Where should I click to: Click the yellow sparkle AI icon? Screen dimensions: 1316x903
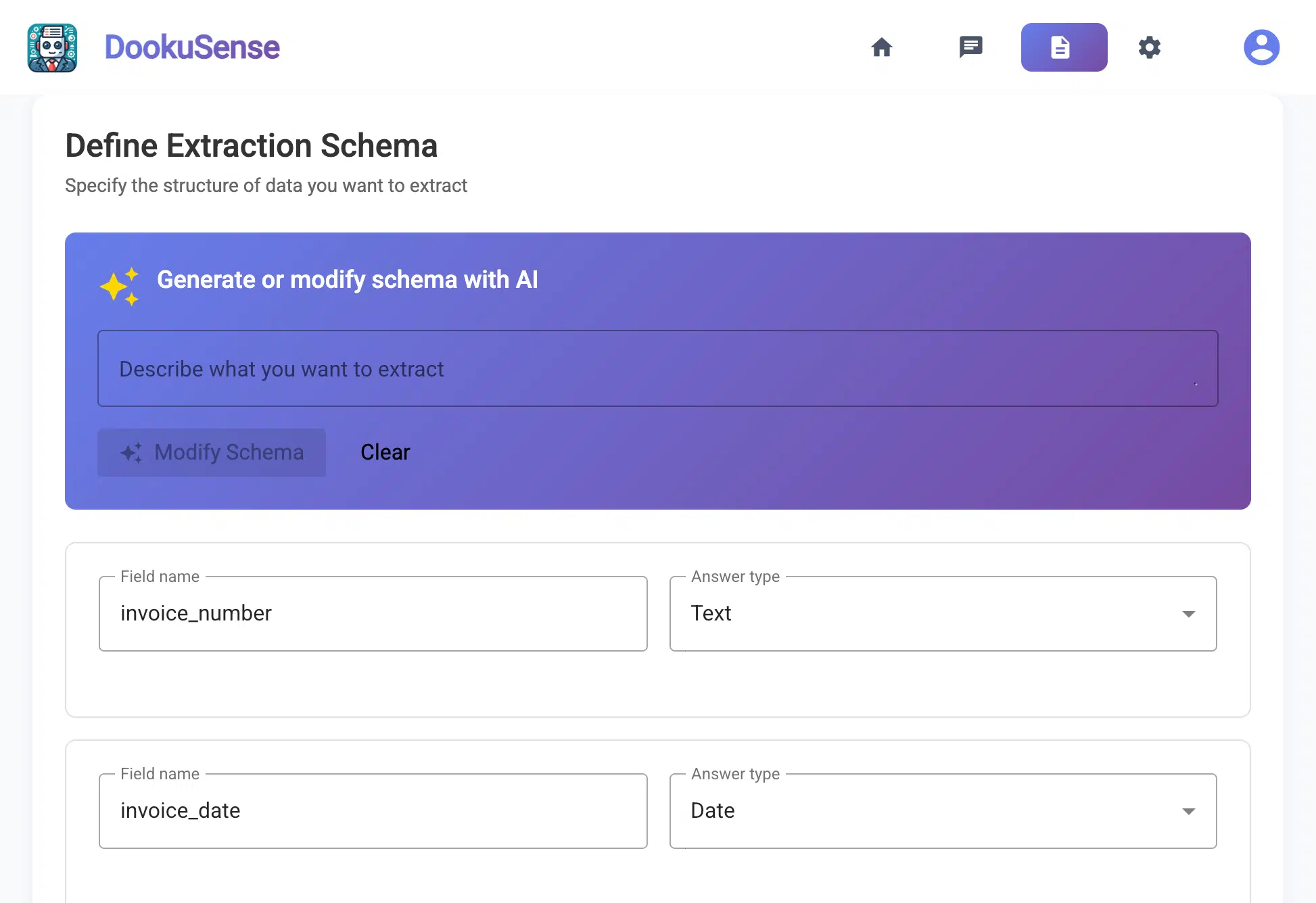click(120, 287)
